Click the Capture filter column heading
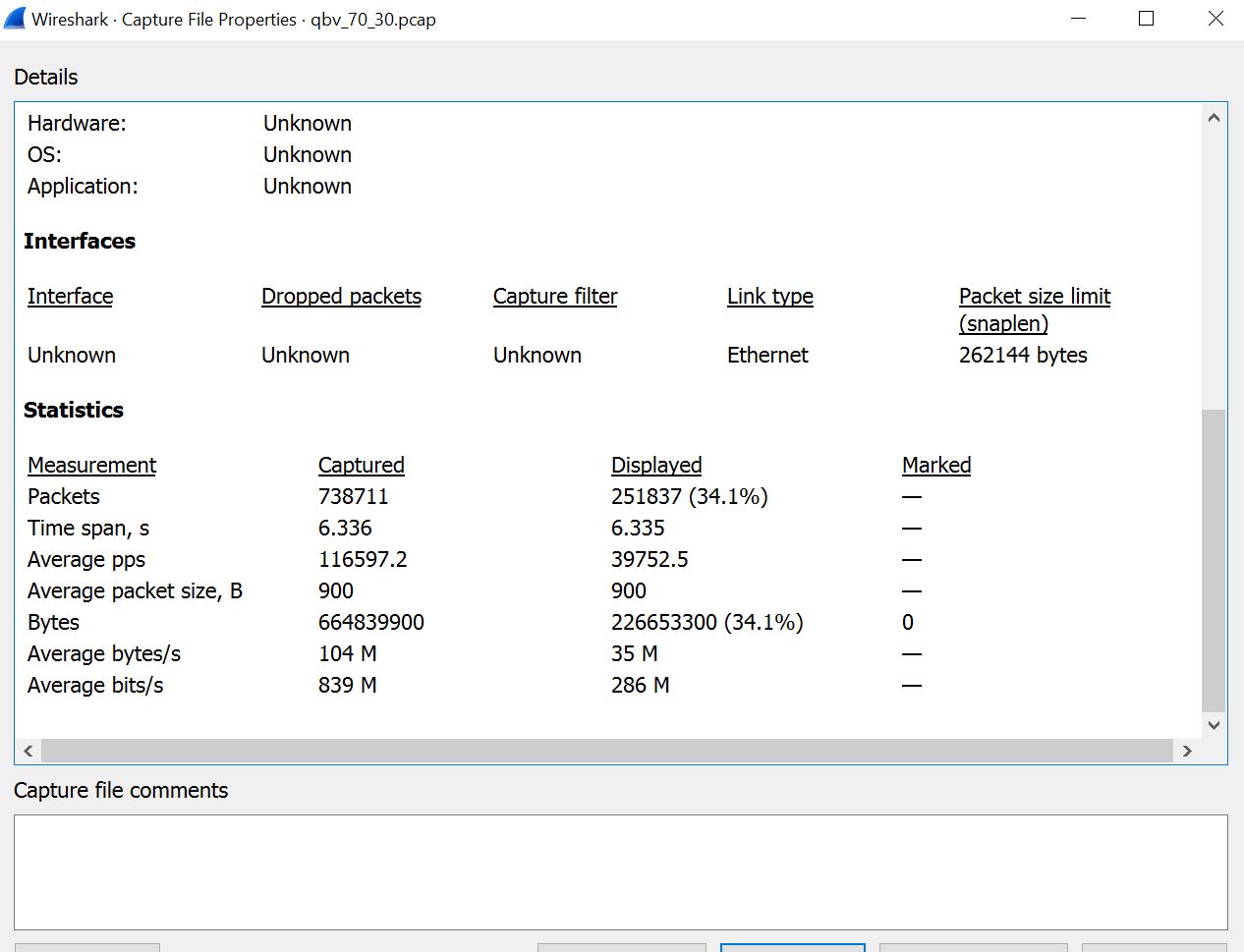Screen dimensions: 1244x952 click(x=555, y=296)
